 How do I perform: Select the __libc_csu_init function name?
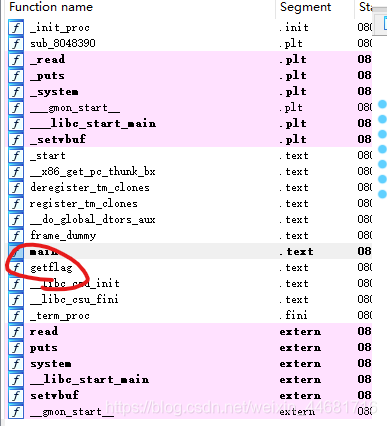point(75,284)
